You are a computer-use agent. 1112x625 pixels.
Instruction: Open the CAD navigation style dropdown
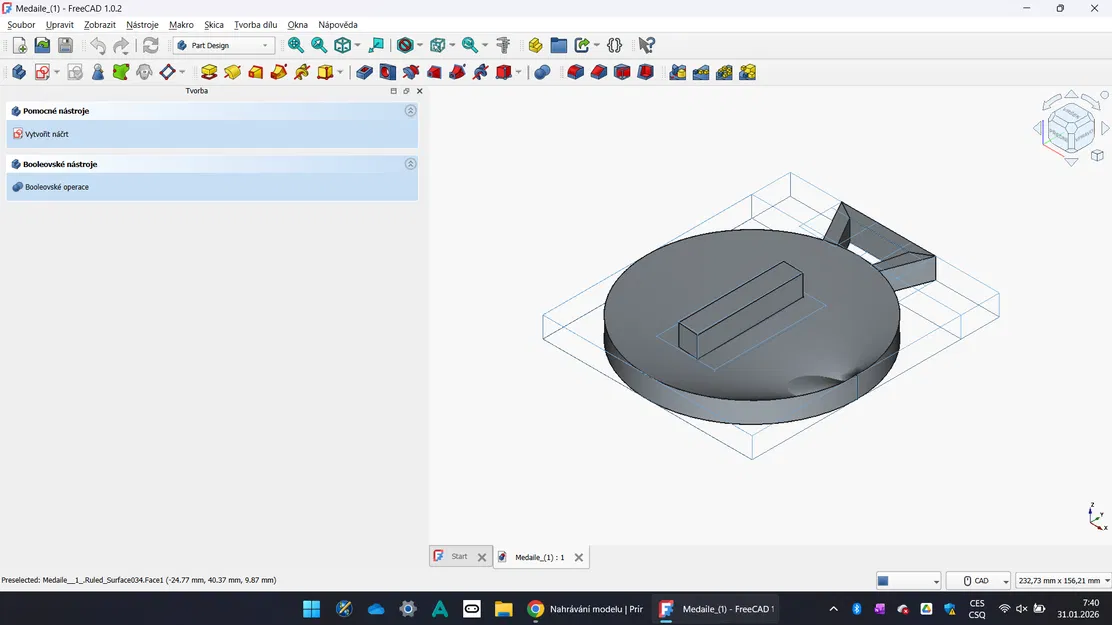click(x=978, y=581)
